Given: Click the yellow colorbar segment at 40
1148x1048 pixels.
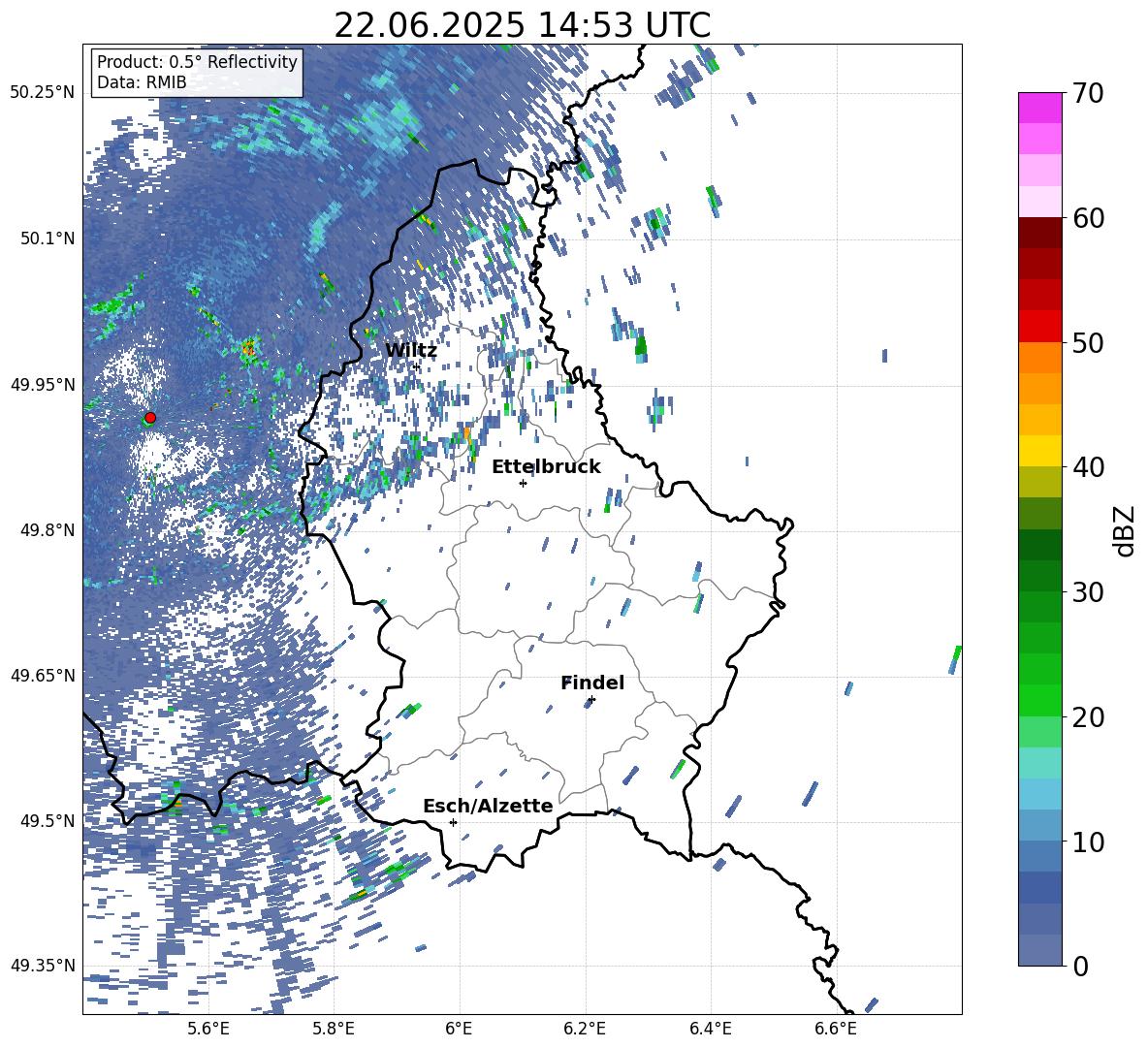Looking at the screenshot, I should [1039, 451].
